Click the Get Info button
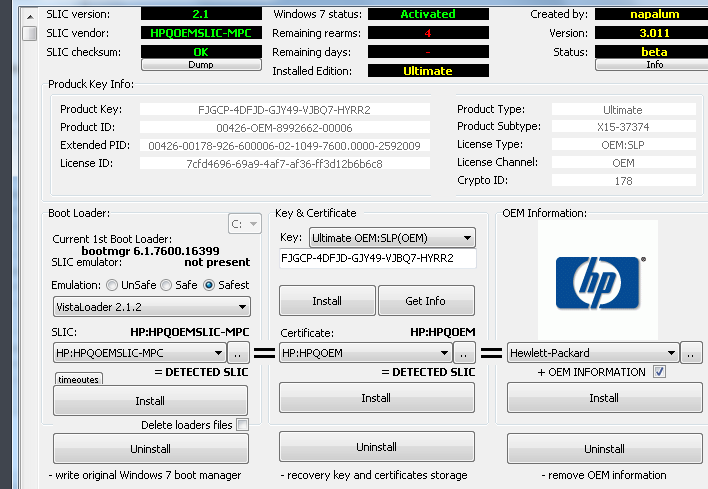The image size is (708, 489). (426, 301)
